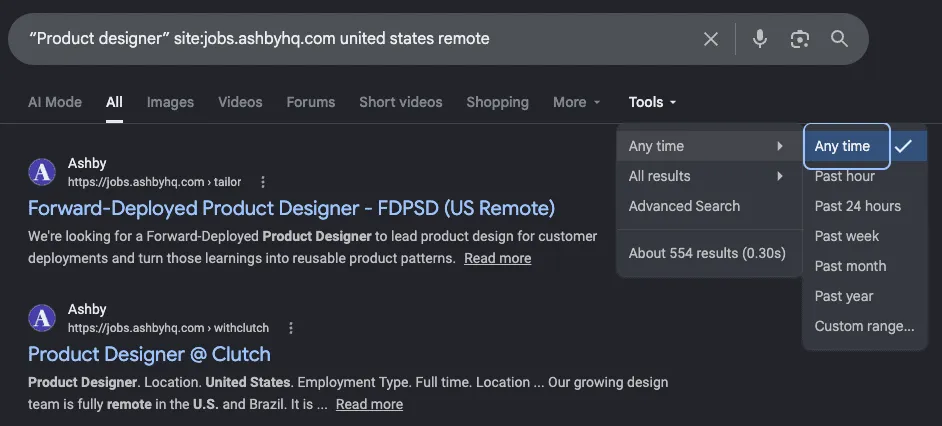
Task: Open search by image via the camera lens icon
Action: 799,39
